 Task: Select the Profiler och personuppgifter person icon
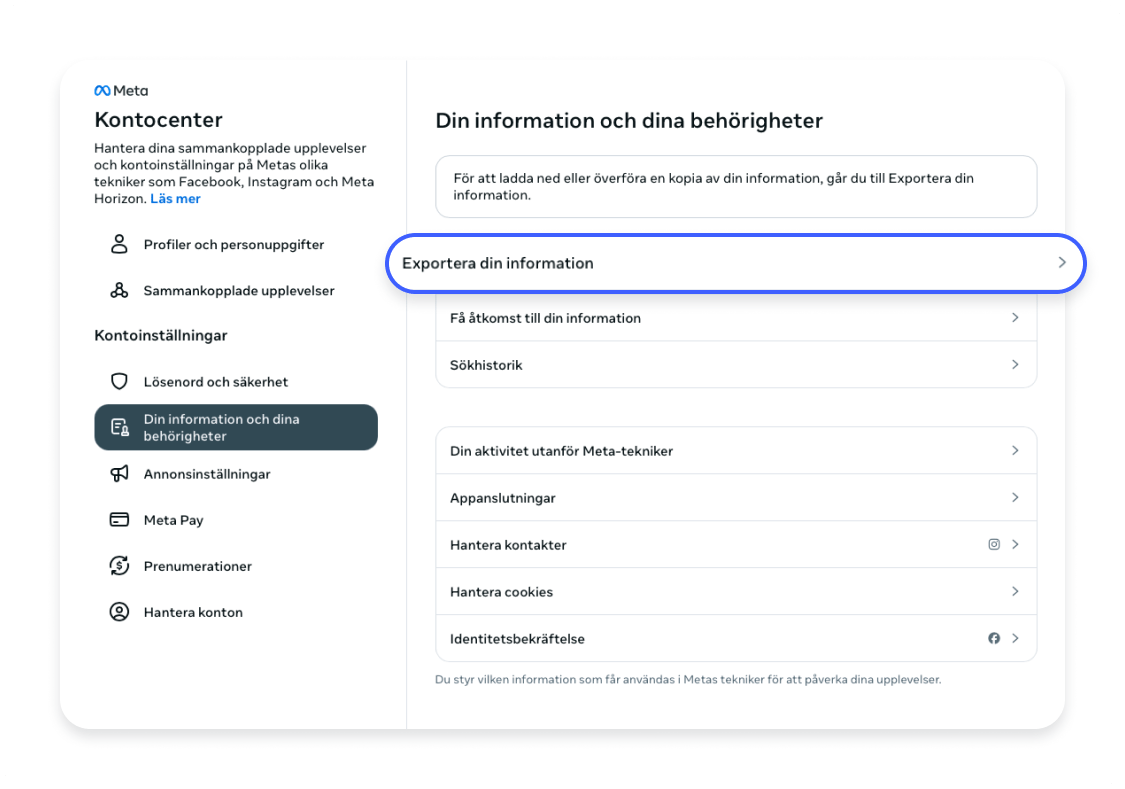[119, 243]
